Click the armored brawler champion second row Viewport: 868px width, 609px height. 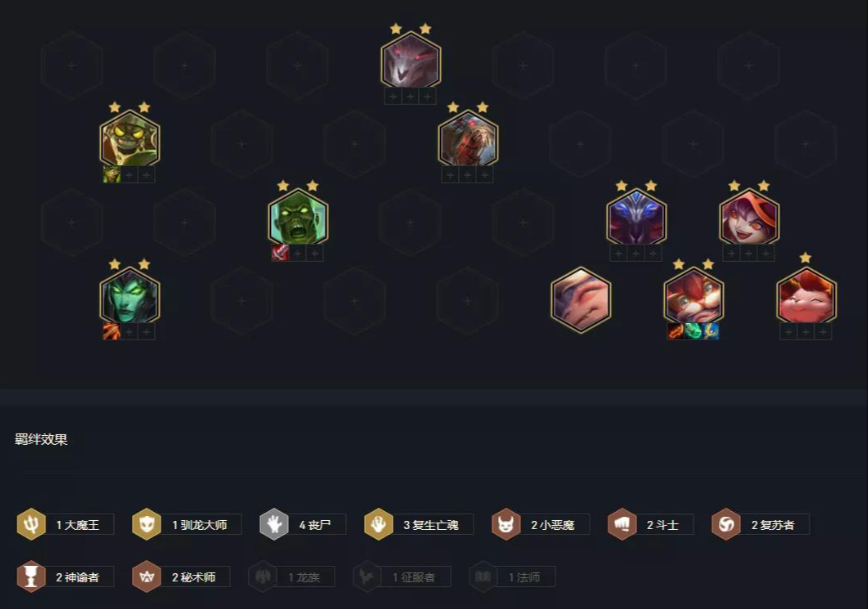[468, 138]
